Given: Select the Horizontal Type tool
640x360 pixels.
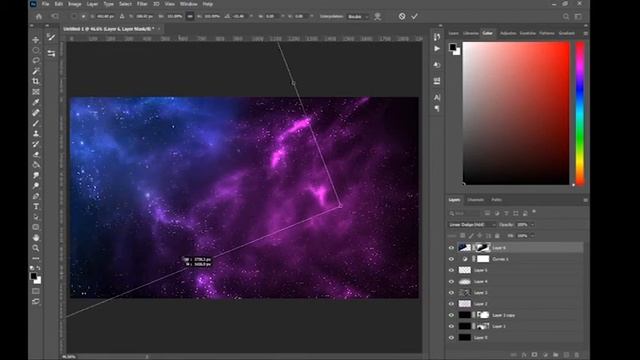Looking at the screenshot, I should pos(36,207).
